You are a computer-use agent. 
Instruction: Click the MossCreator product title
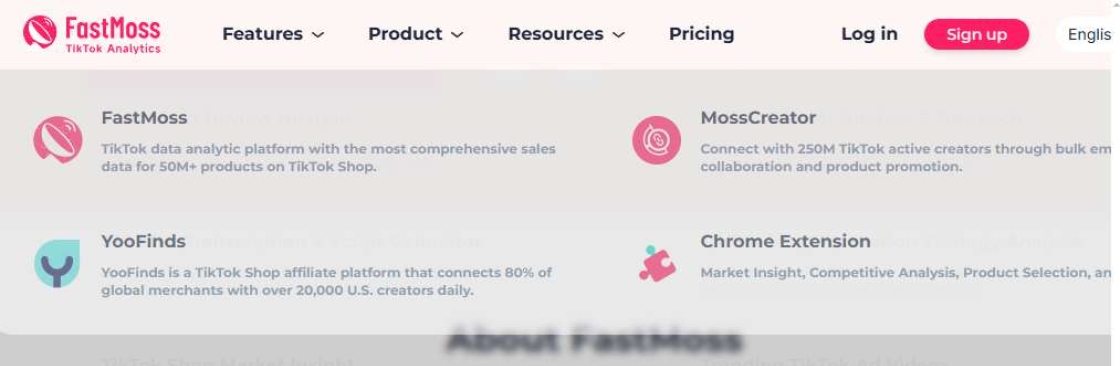pyautogui.click(x=758, y=118)
